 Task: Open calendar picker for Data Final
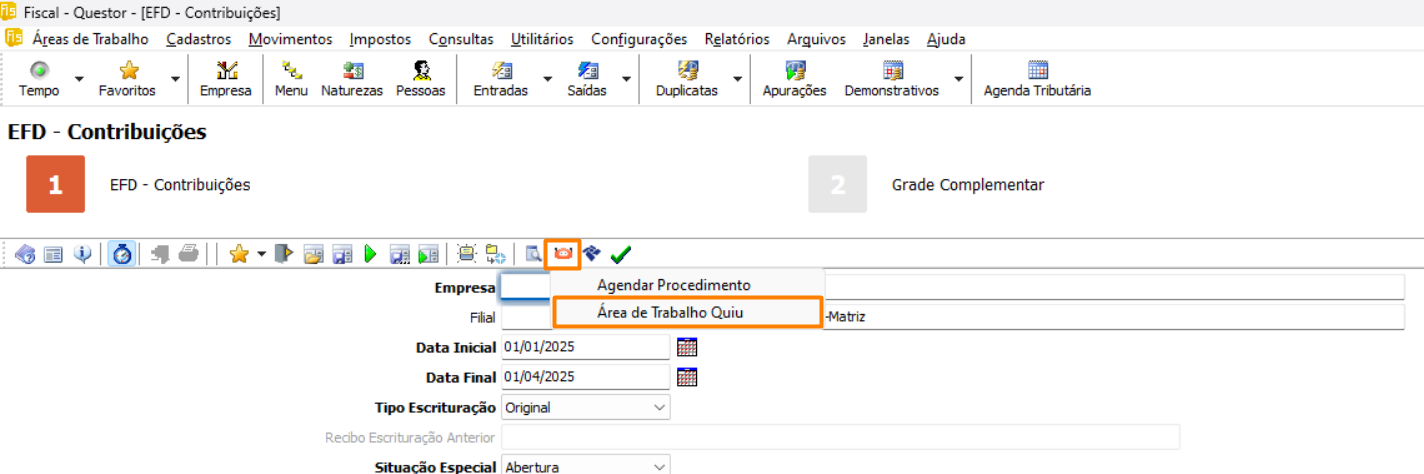pyautogui.click(x=687, y=378)
